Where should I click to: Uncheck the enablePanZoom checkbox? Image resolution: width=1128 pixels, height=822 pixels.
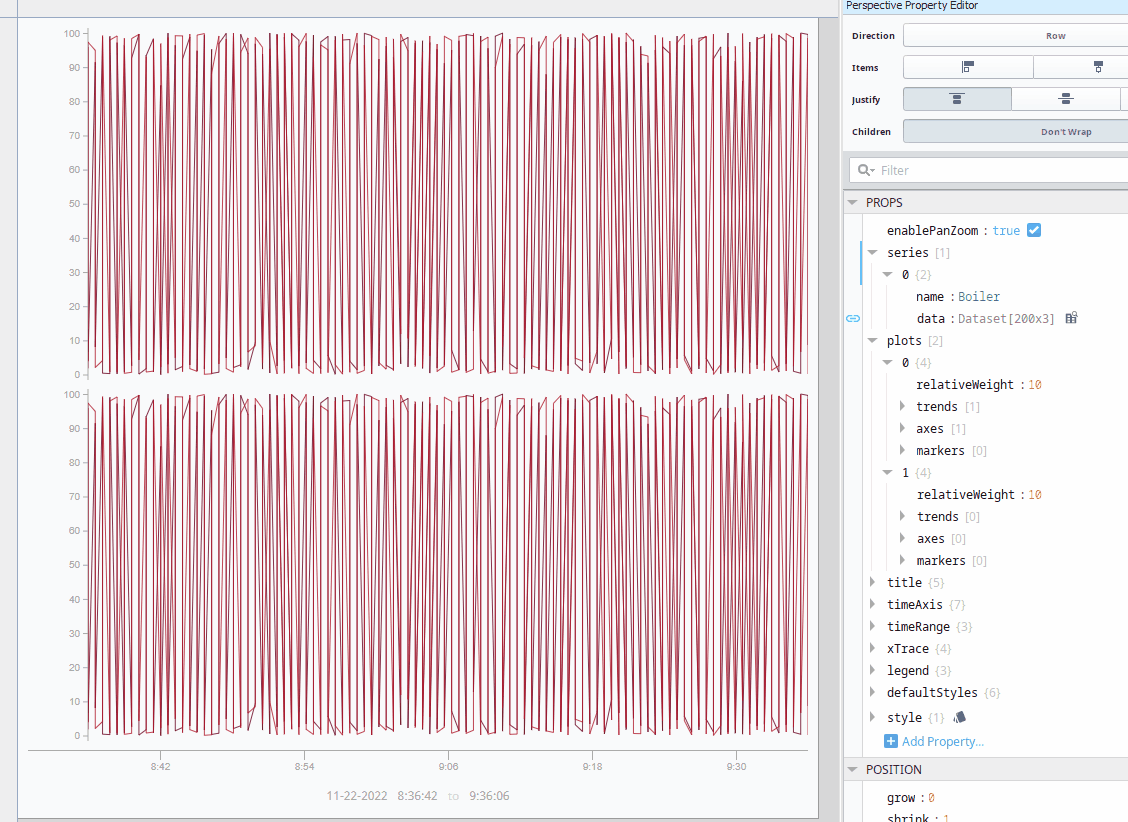[x=1033, y=229]
